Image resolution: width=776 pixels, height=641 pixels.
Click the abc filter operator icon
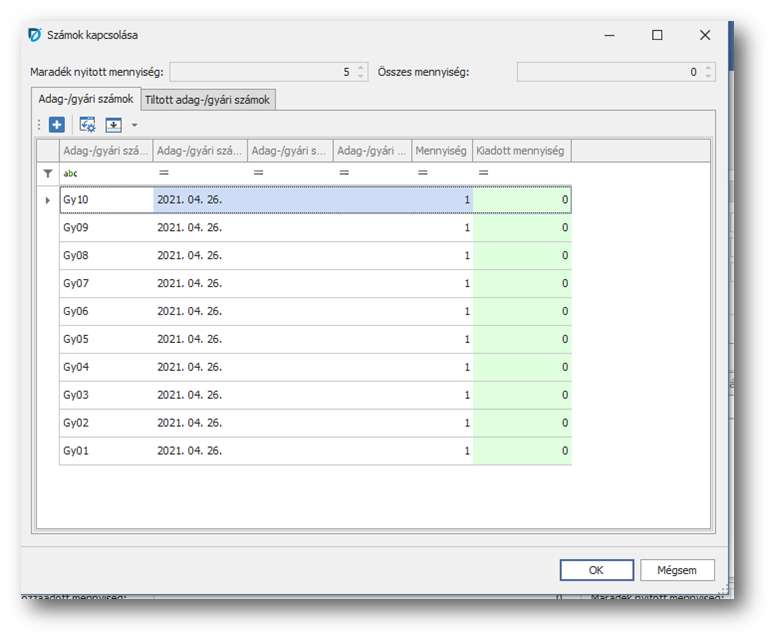[x=70, y=173]
